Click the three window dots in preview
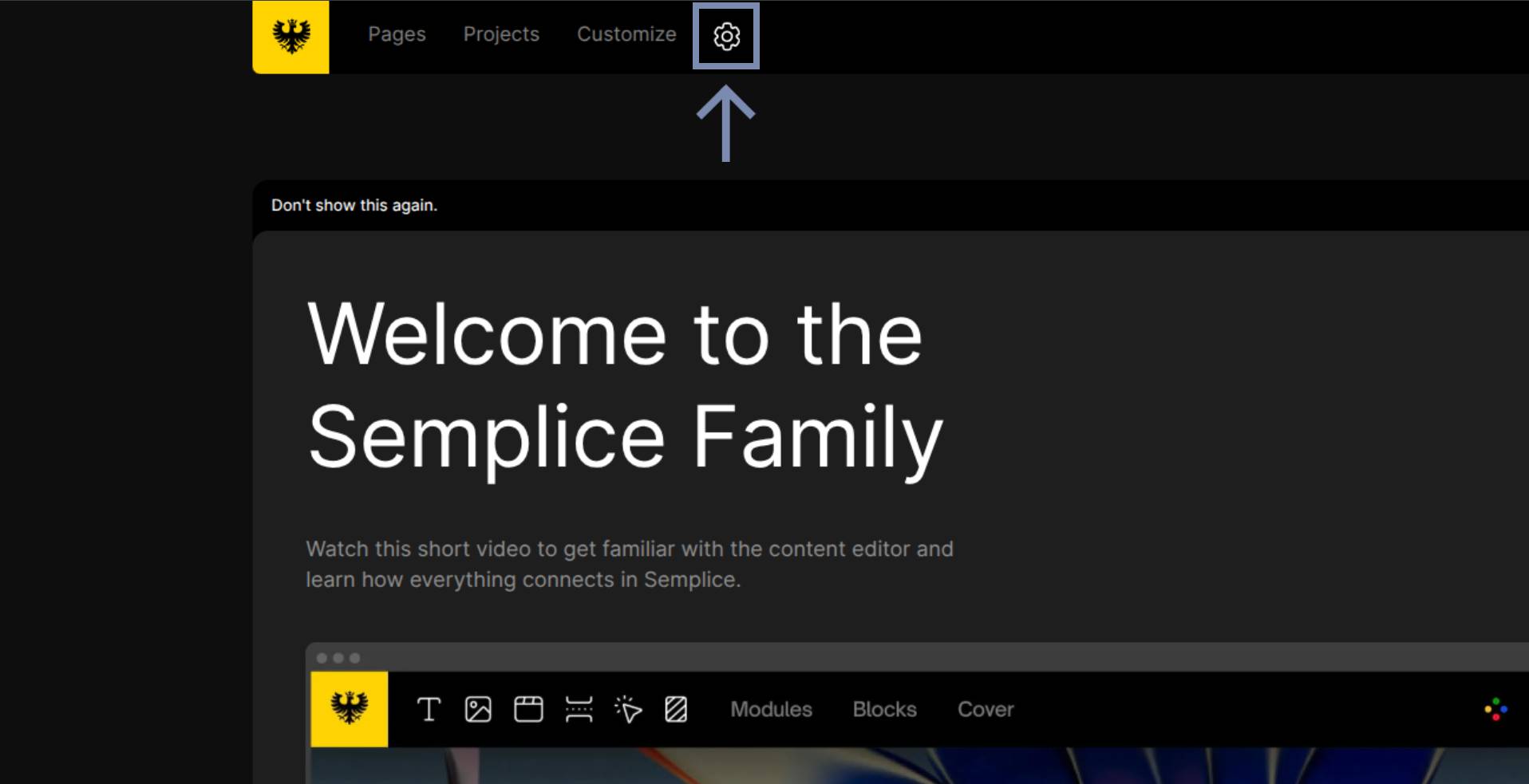1529x784 pixels. pyautogui.click(x=338, y=658)
